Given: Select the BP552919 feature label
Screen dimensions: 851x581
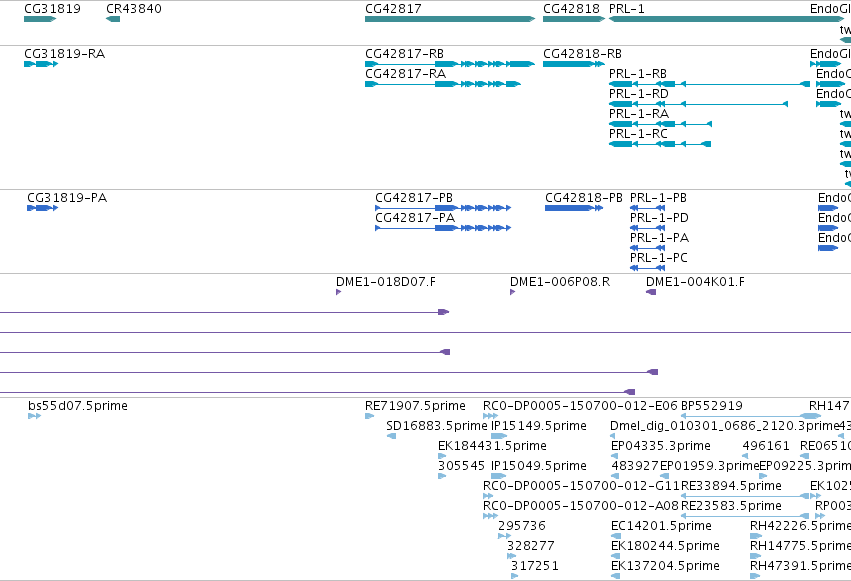Looking at the screenshot, I should coord(712,406).
